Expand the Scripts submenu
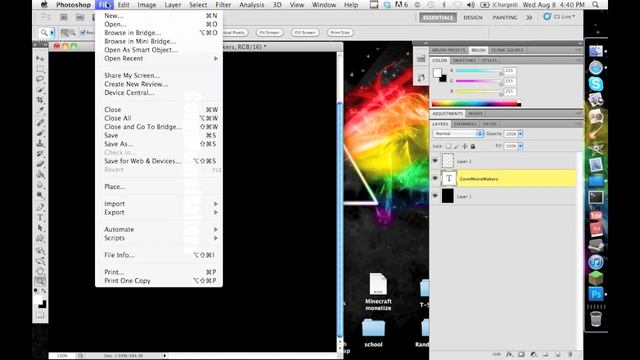 159,238
